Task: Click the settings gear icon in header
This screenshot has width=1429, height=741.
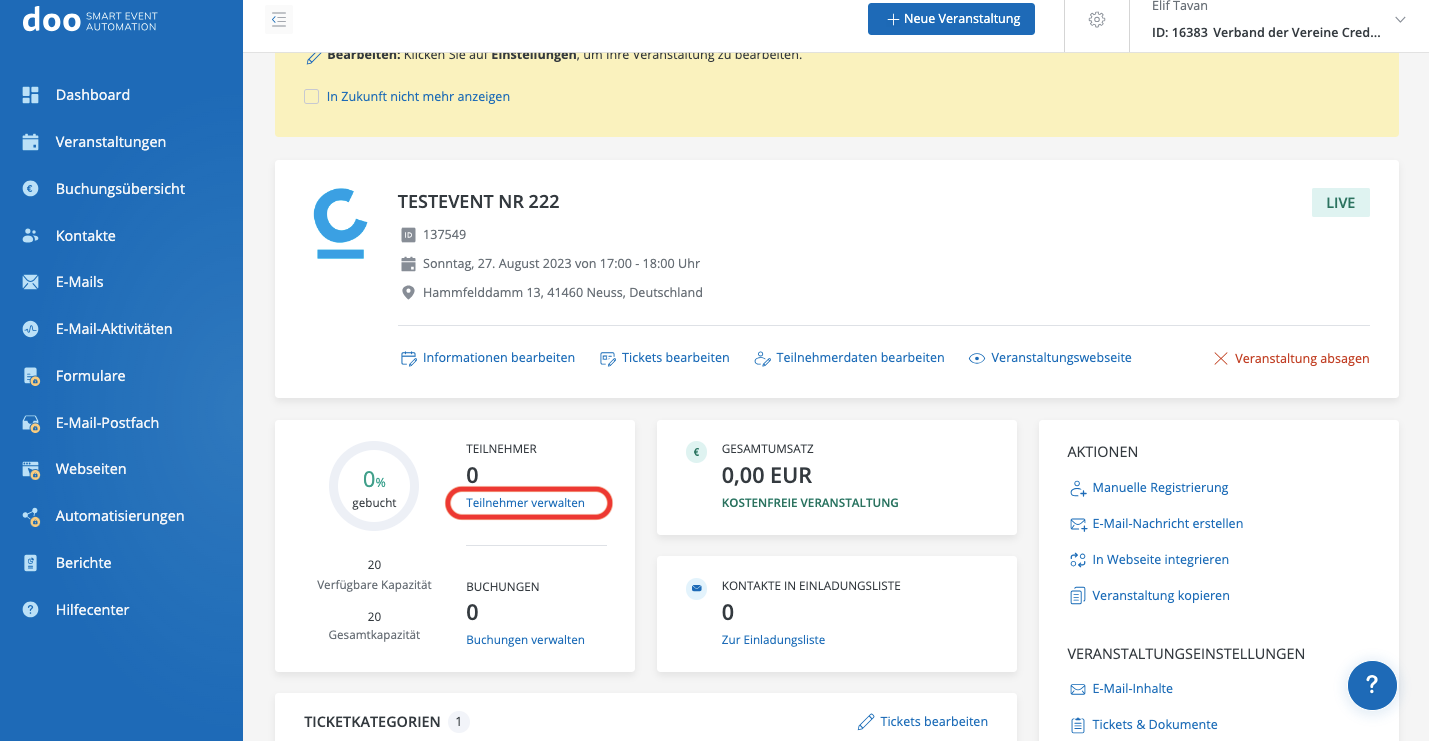Action: point(1097,20)
